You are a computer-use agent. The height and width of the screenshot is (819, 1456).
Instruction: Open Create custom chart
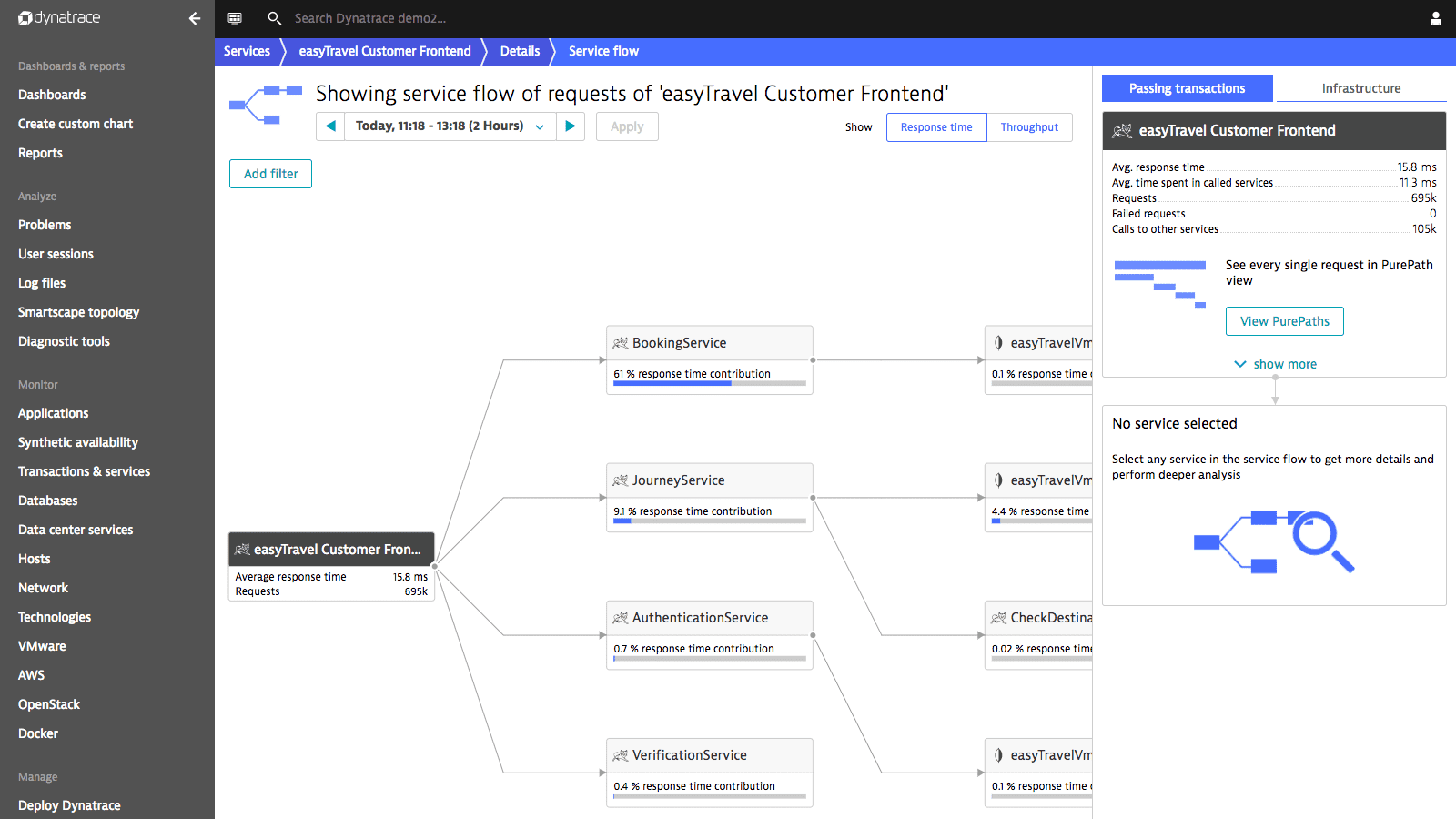[x=76, y=124]
